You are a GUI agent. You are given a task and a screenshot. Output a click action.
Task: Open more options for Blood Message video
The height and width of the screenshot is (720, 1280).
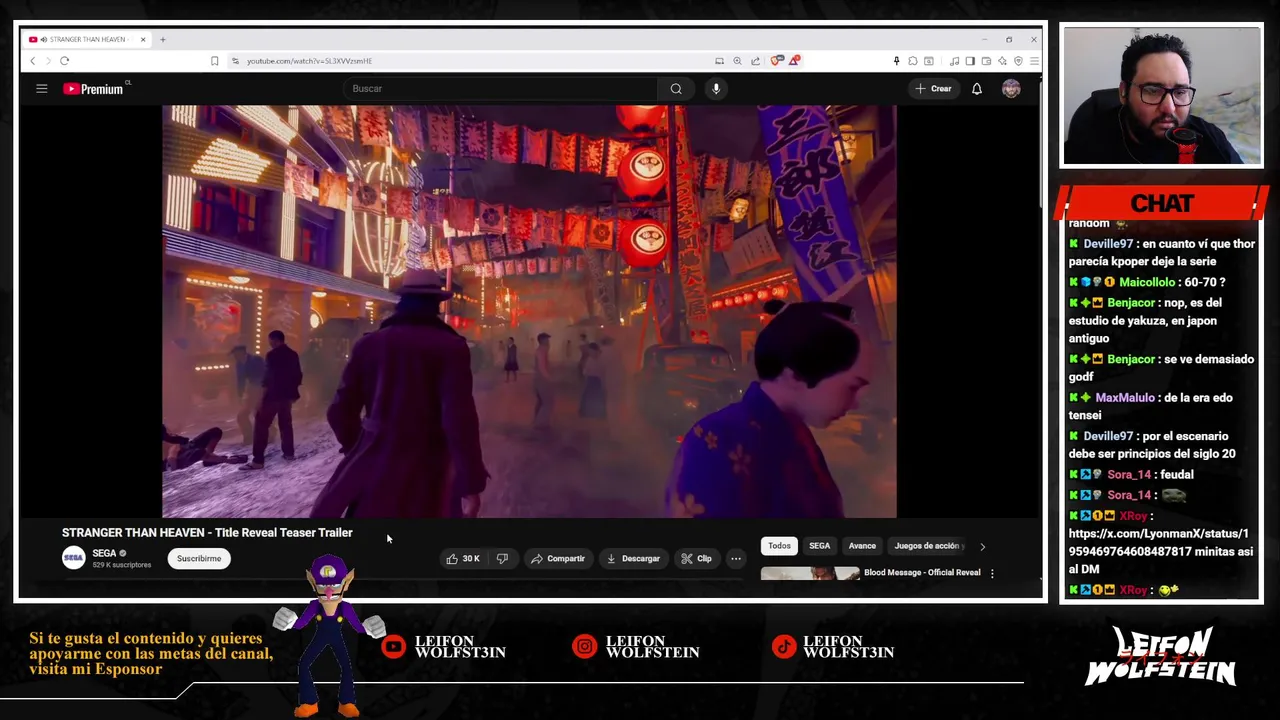coord(992,573)
